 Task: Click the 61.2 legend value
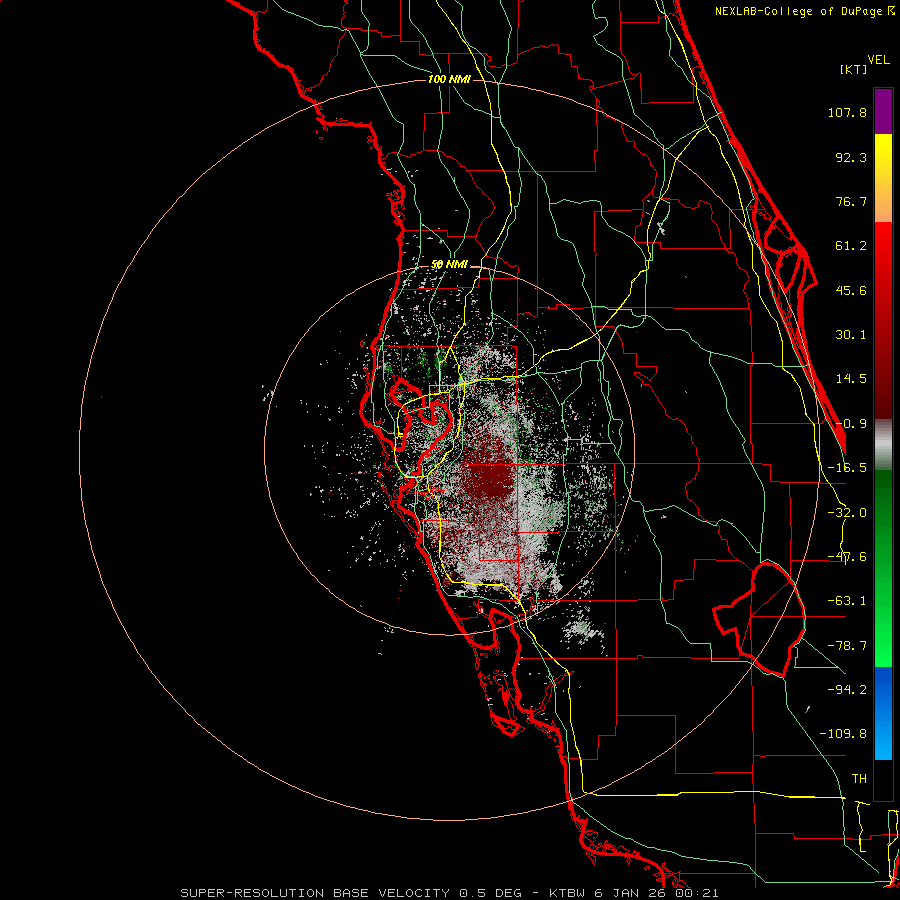[x=851, y=246]
